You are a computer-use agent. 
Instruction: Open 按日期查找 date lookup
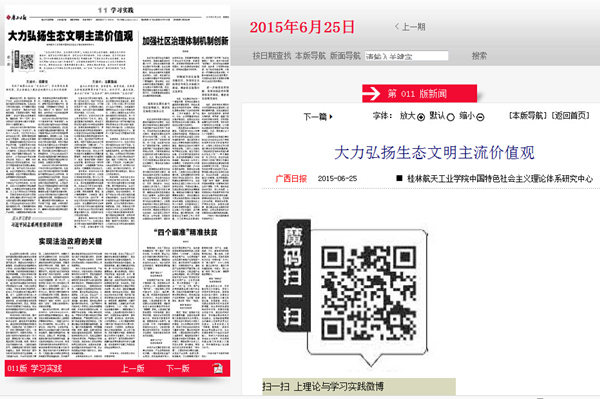(x=272, y=56)
